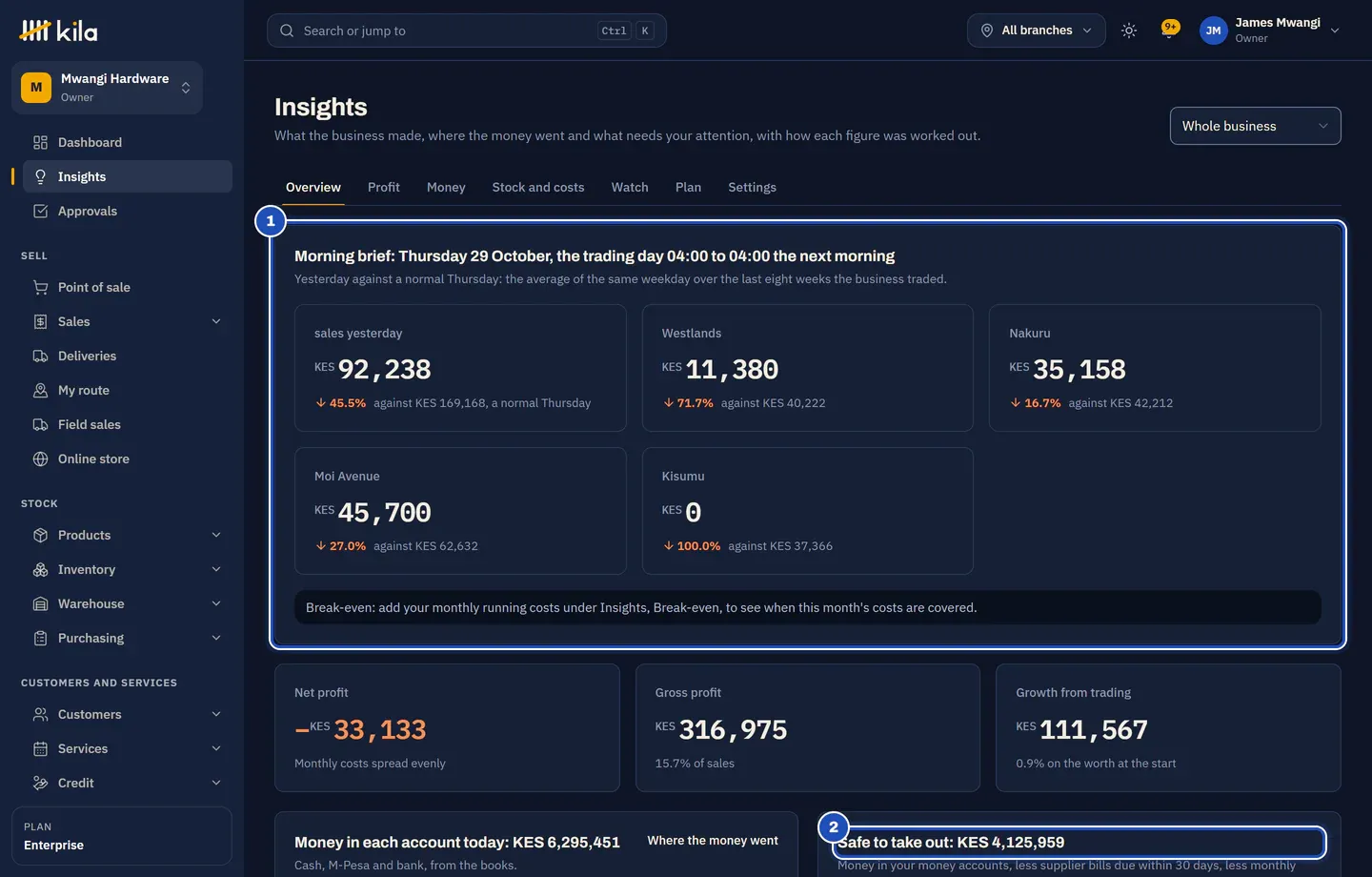
Task: Click the Net profit card
Action: point(447,728)
